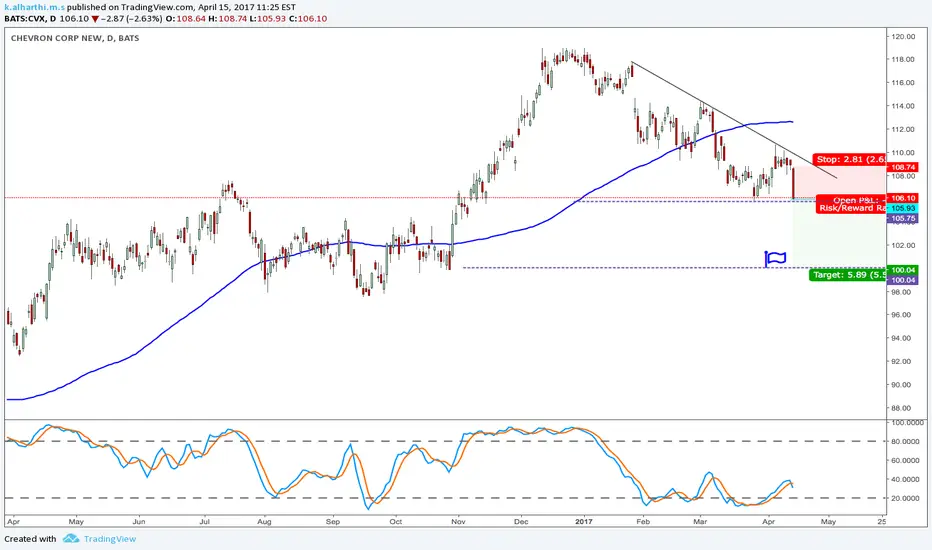Click the TradingView cloud logo icon
This screenshot has height=550, width=932.
tap(71, 539)
